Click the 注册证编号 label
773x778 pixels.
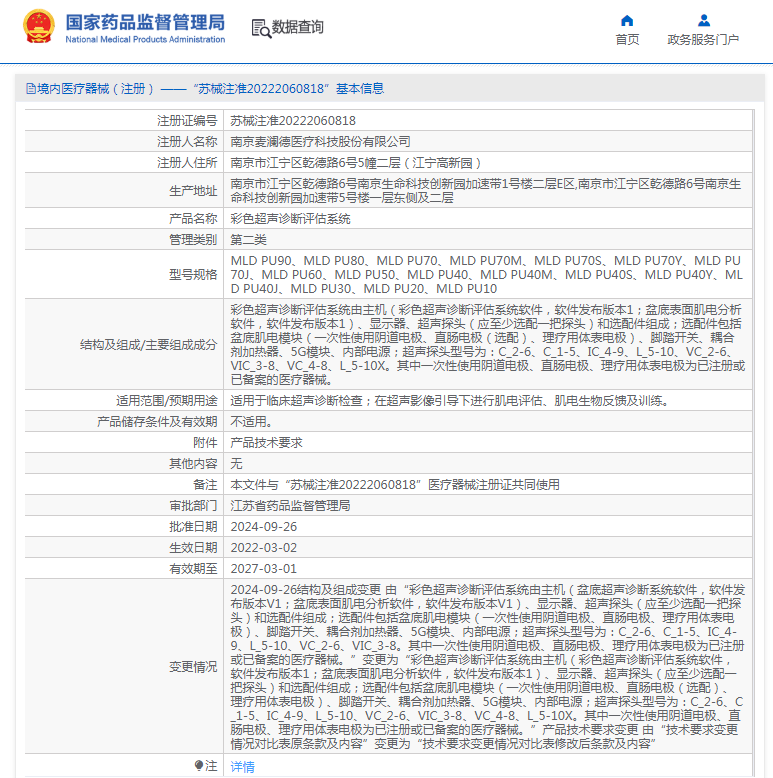coord(187,121)
